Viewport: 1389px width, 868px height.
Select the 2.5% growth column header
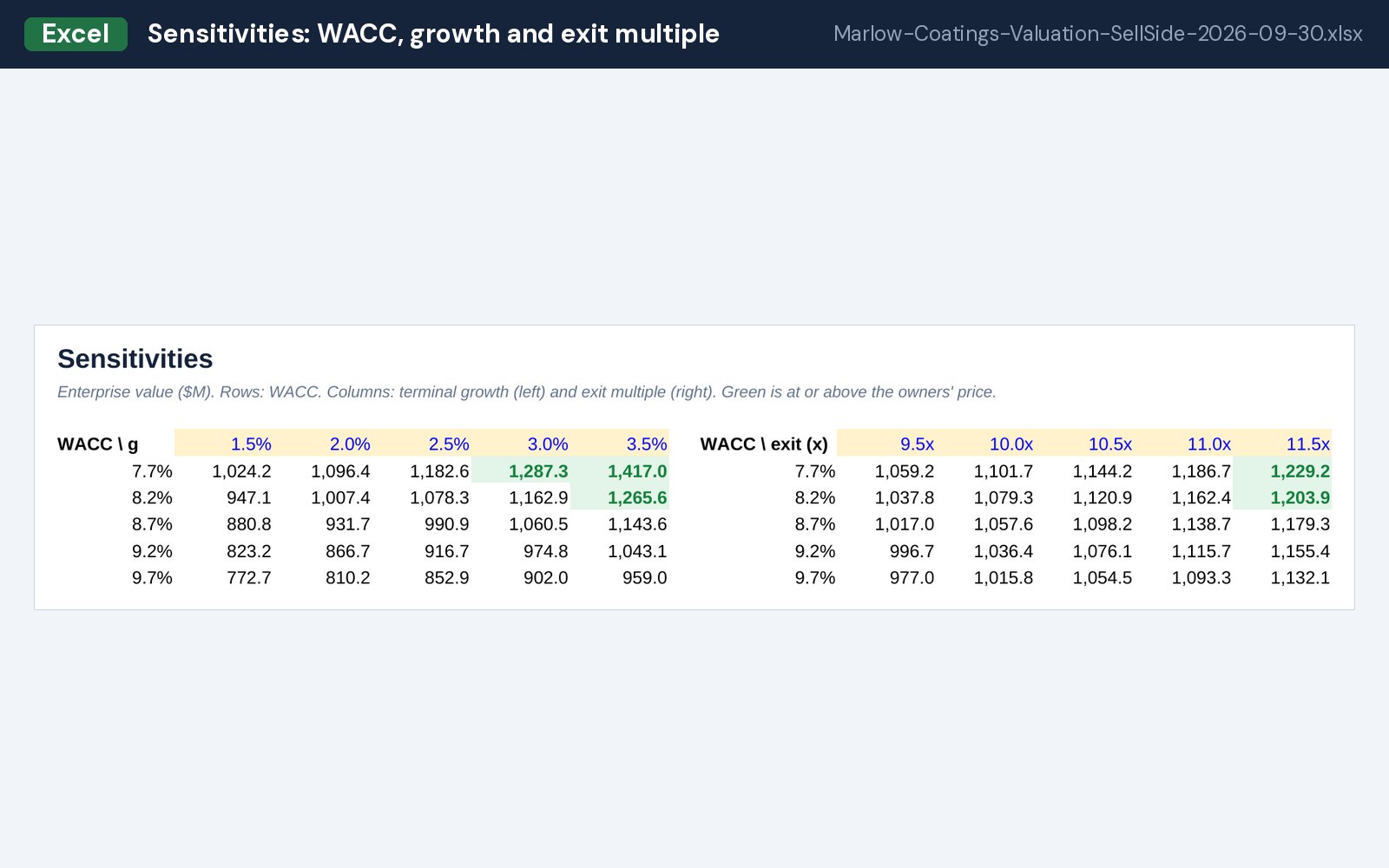coord(449,444)
